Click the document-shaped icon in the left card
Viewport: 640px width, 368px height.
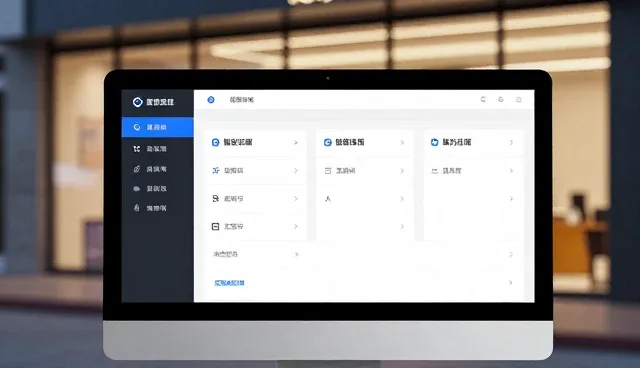coord(216,199)
